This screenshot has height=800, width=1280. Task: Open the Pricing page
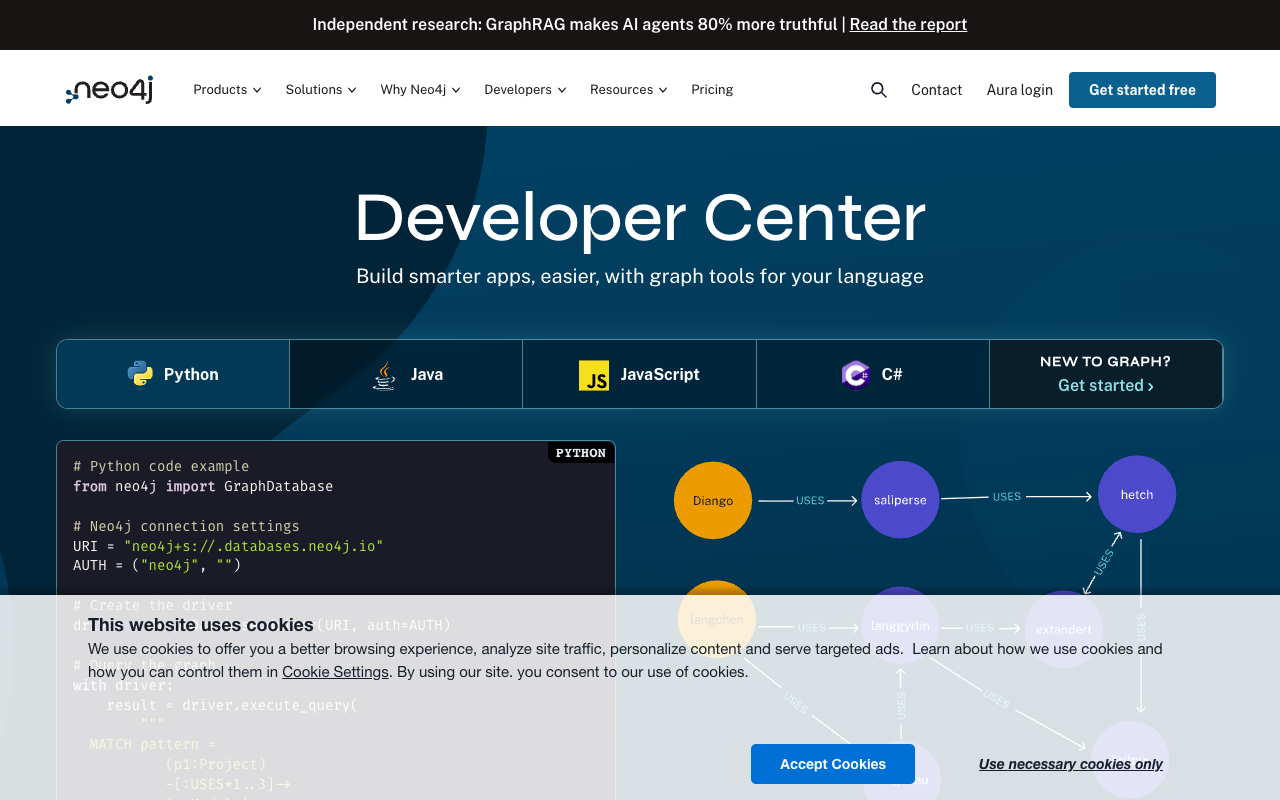712,90
